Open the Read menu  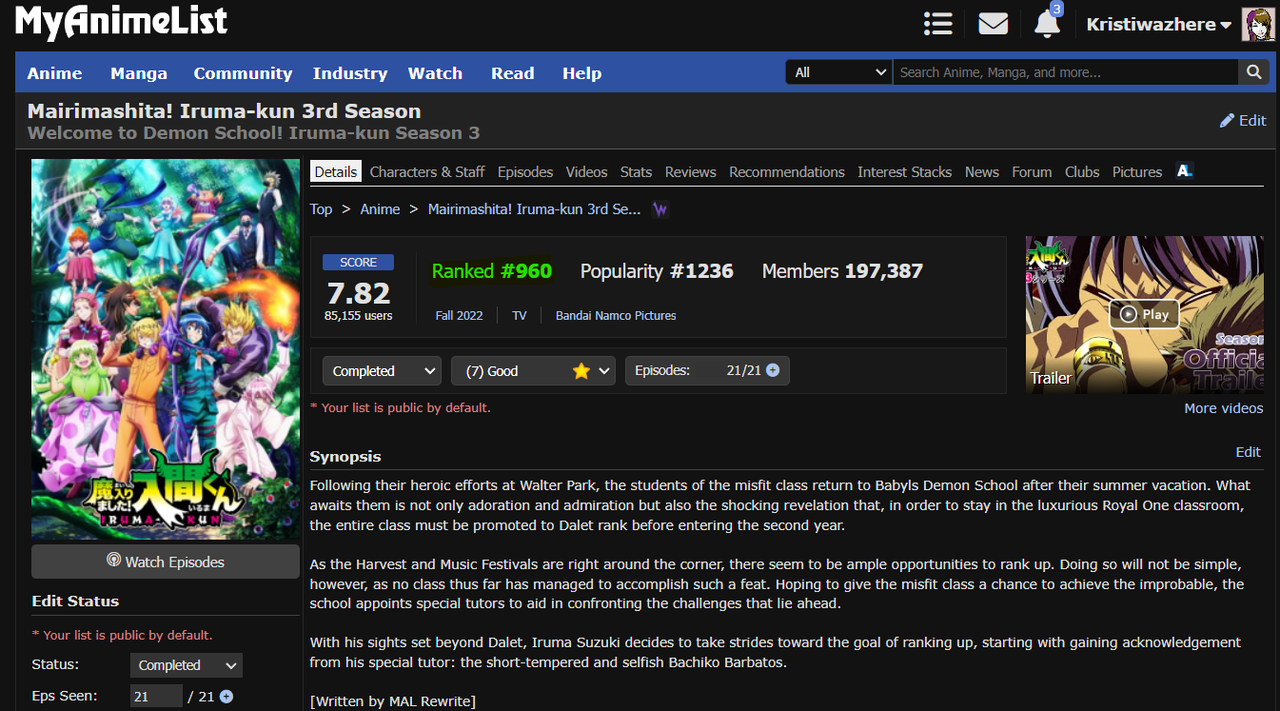pyautogui.click(x=513, y=73)
